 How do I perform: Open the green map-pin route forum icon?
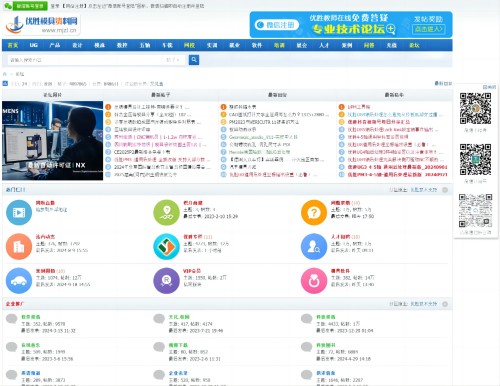pos(166,212)
